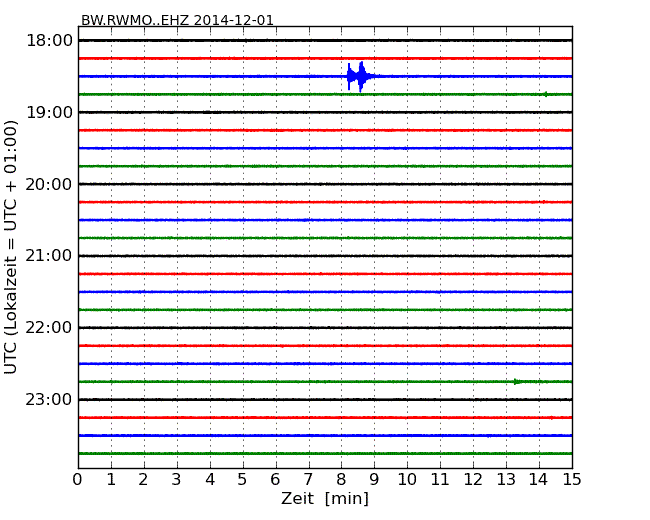Click x-axis tick label "14"

point(539,480)
